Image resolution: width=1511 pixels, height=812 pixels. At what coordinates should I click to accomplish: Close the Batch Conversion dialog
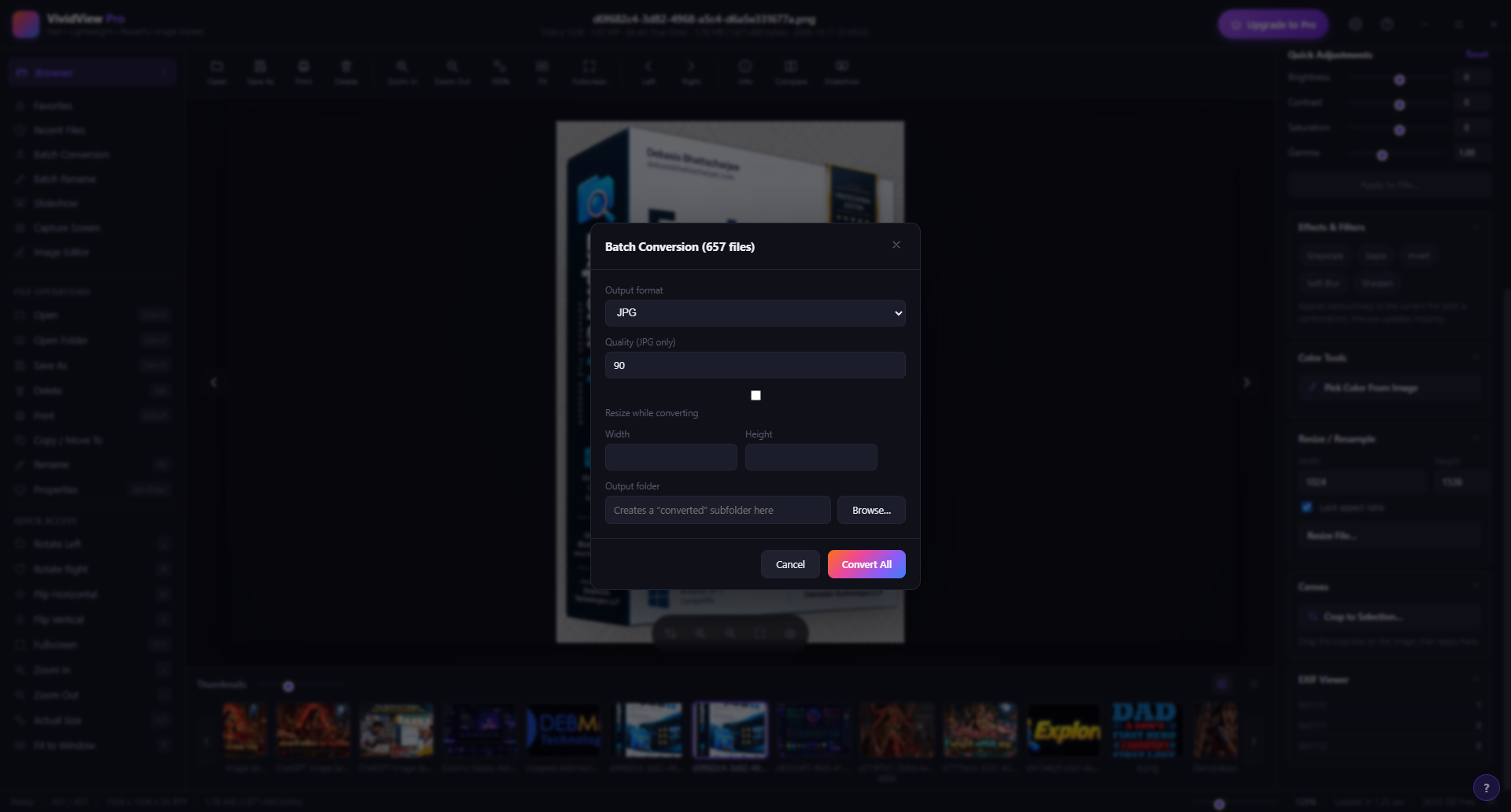pos(896,245)
